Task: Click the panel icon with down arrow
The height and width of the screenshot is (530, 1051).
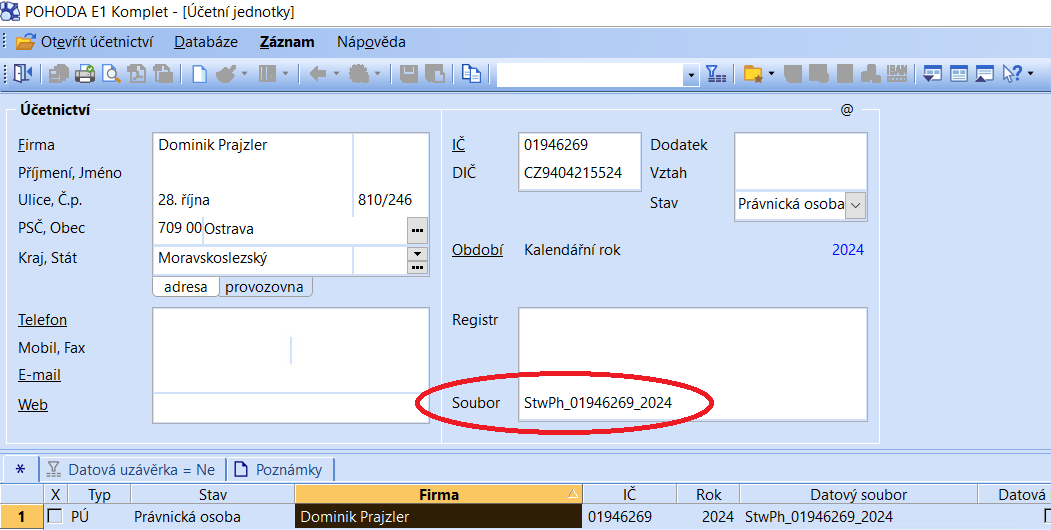Action: coord(932,74)
